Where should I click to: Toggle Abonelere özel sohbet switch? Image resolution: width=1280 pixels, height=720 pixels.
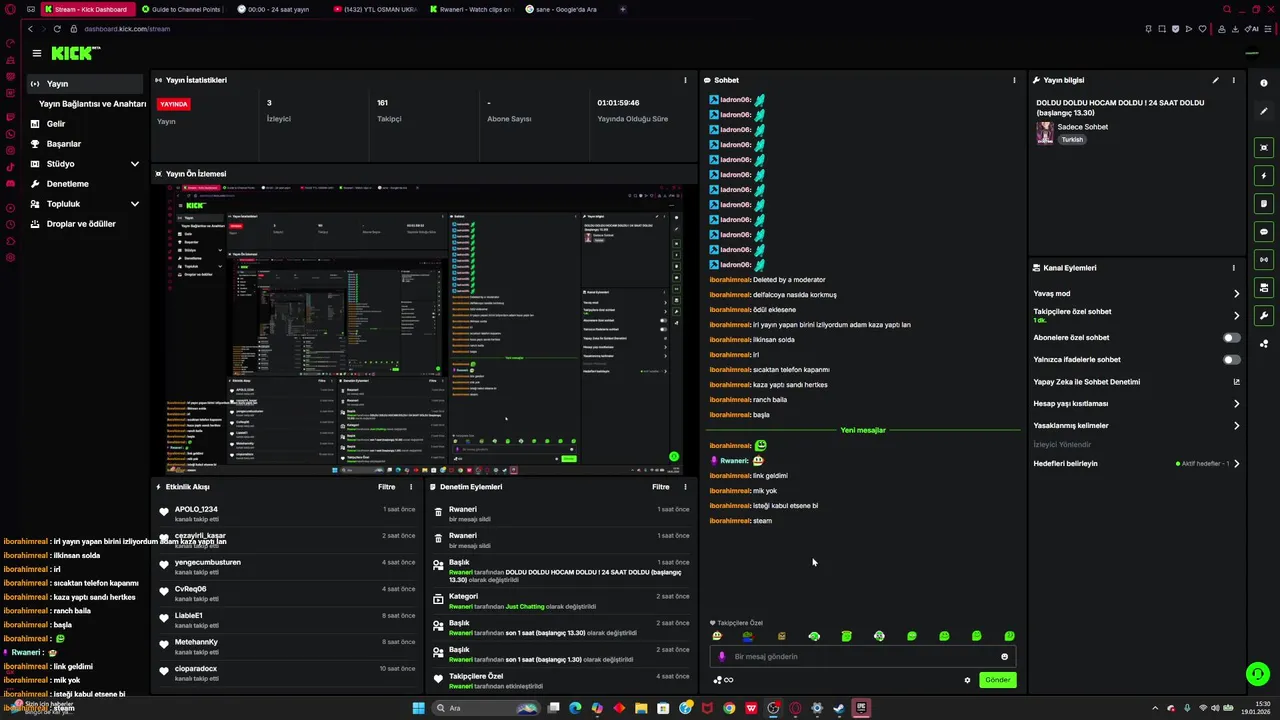[1232, 338]
